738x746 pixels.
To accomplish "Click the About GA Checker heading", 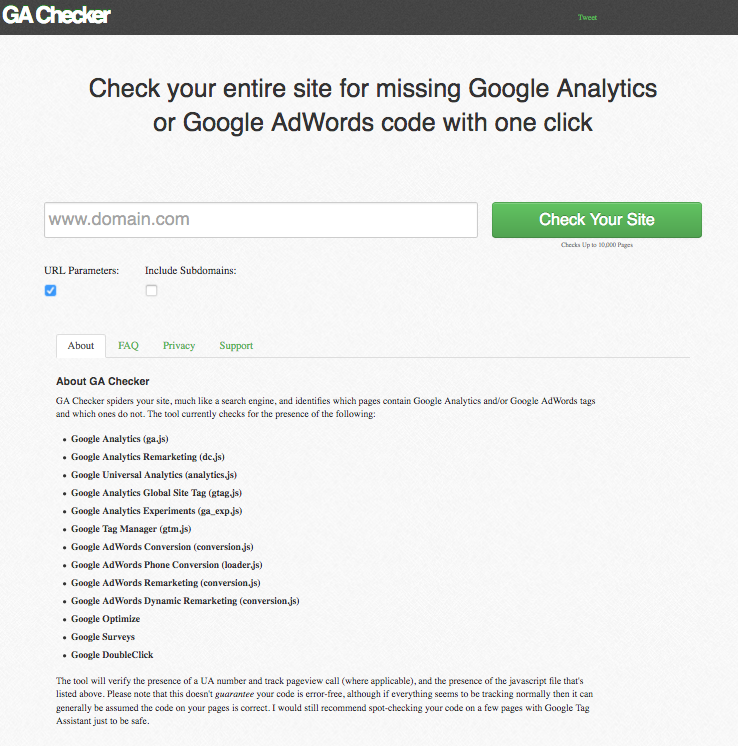I will (x=103, y=382).
